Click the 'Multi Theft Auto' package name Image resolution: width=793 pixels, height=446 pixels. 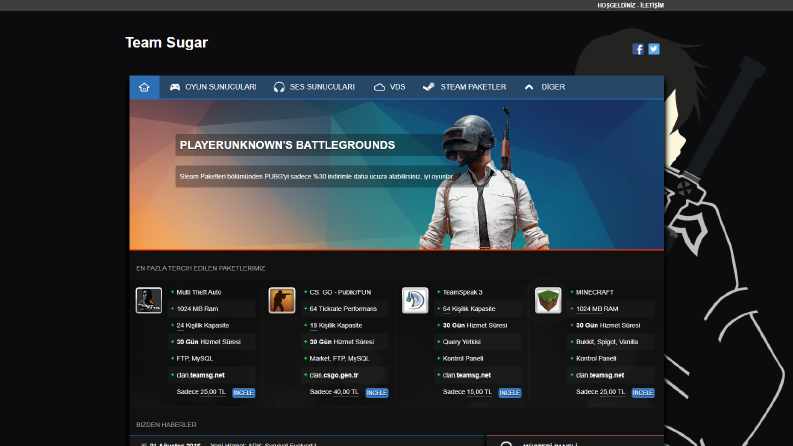click(199, 292)
